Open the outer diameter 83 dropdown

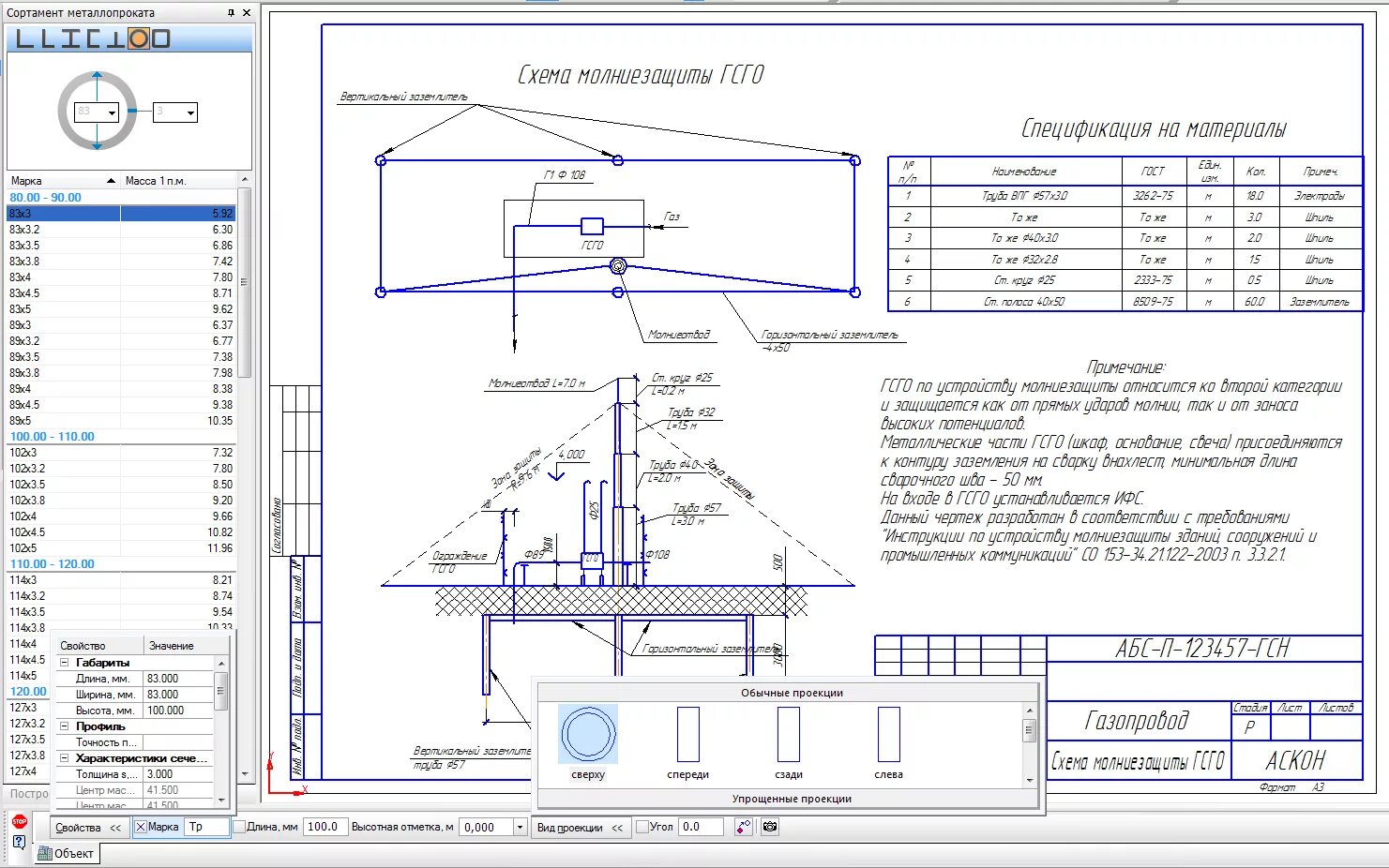(x=112, y=112)
